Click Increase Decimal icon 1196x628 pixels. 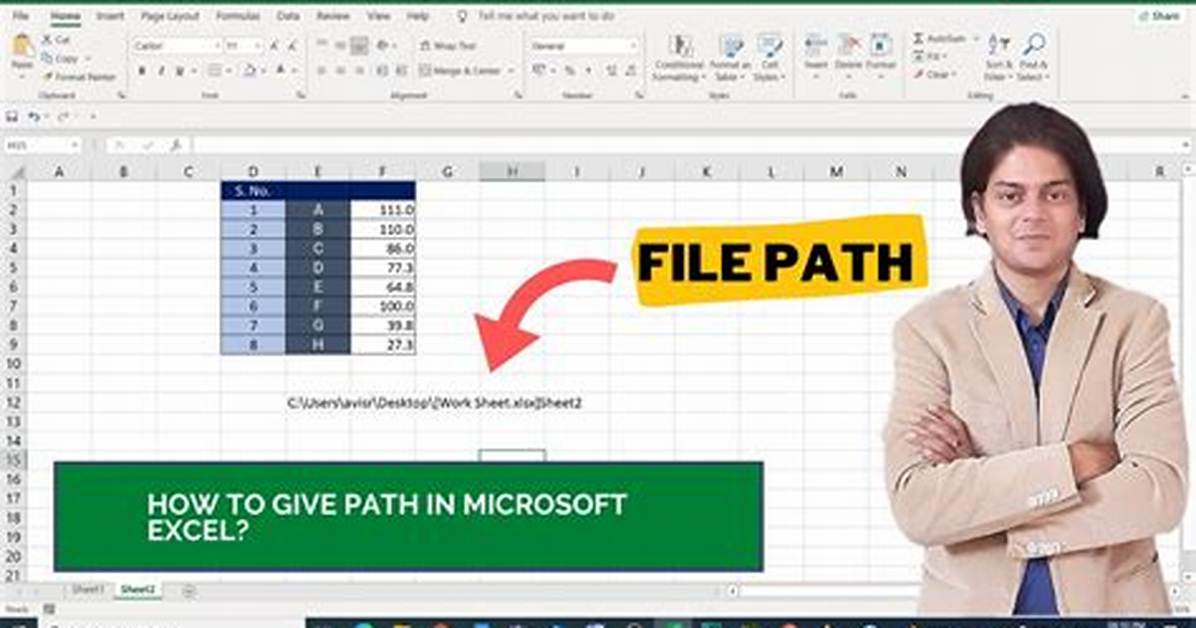[611, 71]
